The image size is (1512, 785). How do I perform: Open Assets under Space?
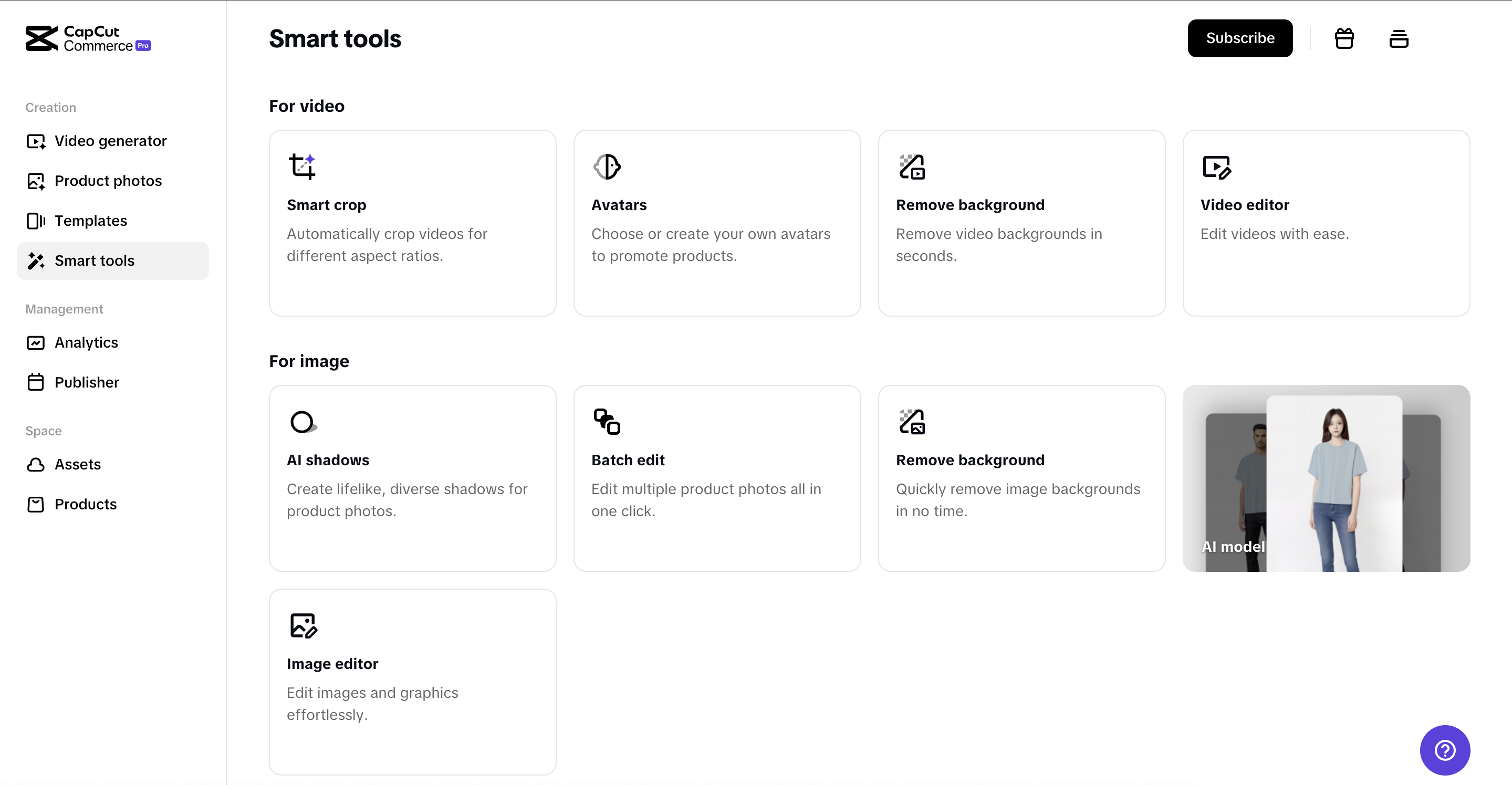click(x=78, y=465)
